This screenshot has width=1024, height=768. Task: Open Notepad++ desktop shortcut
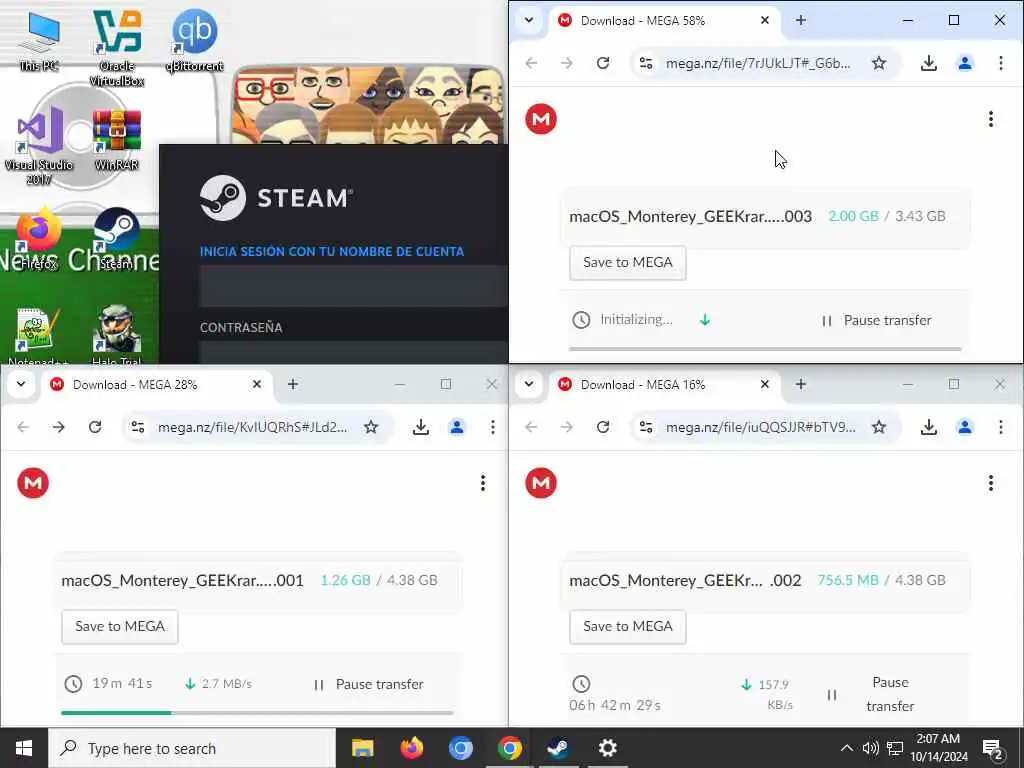point(38,336)
